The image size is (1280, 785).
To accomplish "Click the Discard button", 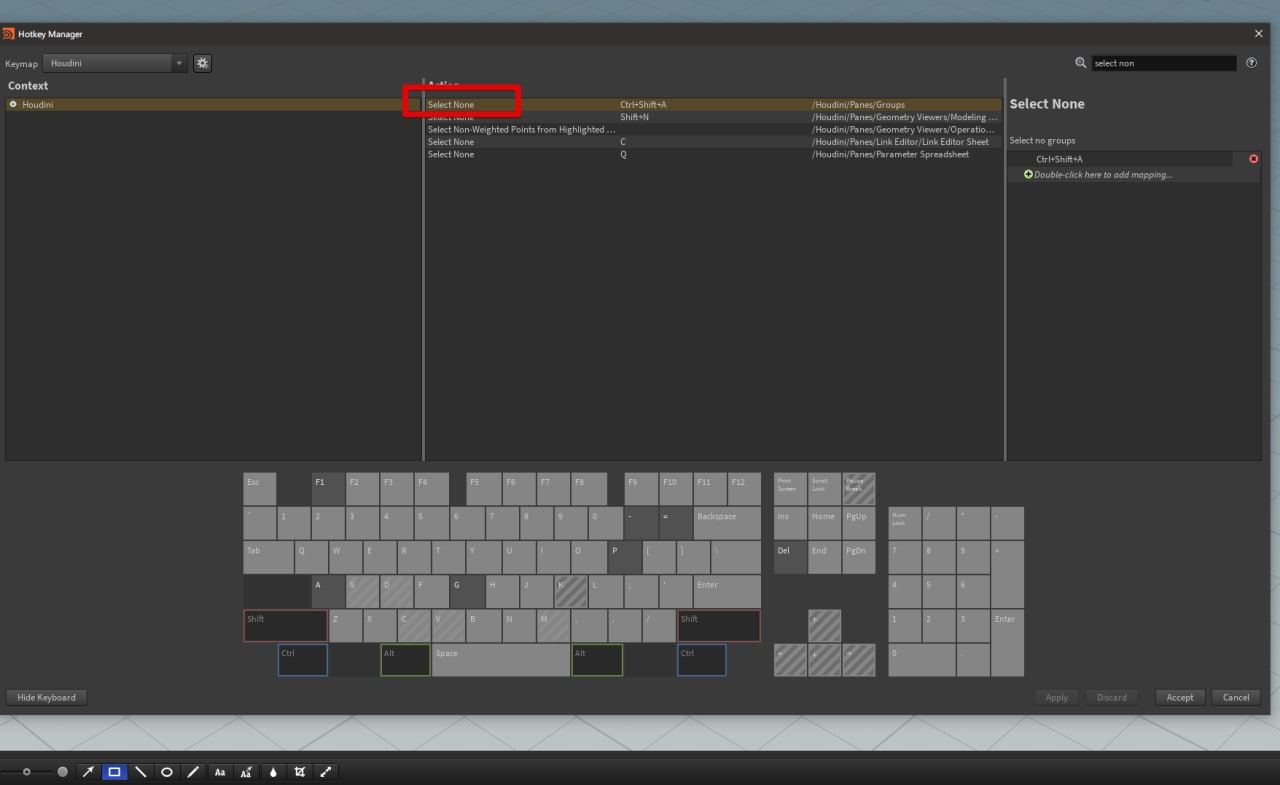I will click(x=1111, y=697).
